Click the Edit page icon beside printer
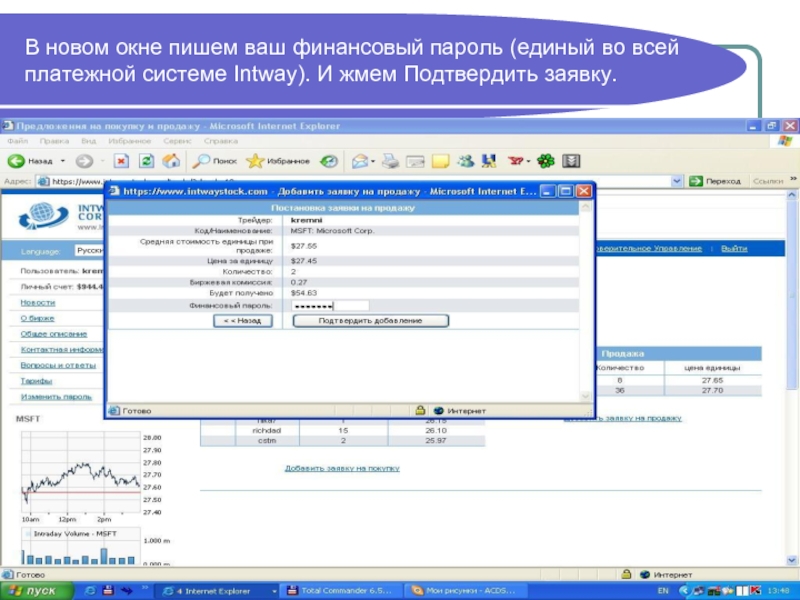 (x=415, y=161)
